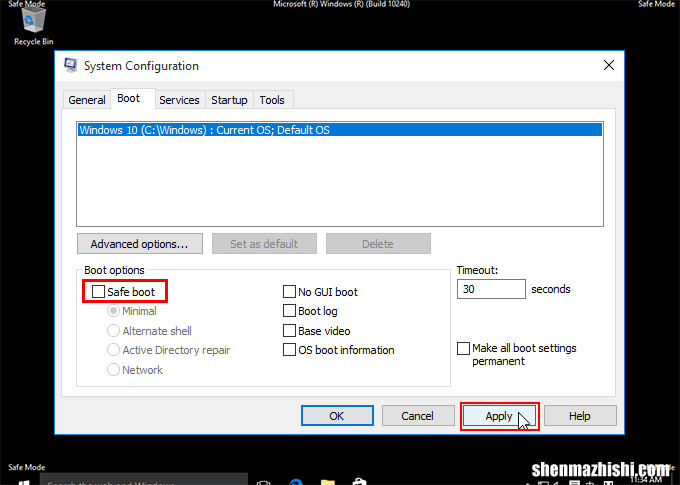The width and height of the screenshot is (680, 485).
Task: Select Active Directory repair option
Action: point(113,350)
